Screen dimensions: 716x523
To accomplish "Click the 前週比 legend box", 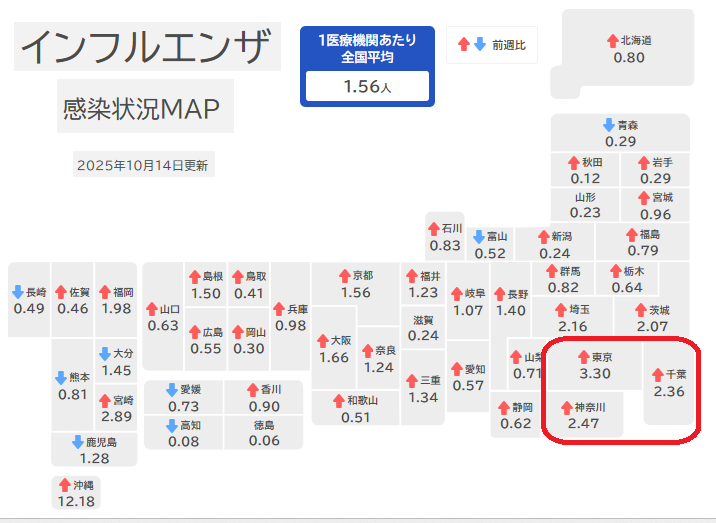I will pos(490,45).
